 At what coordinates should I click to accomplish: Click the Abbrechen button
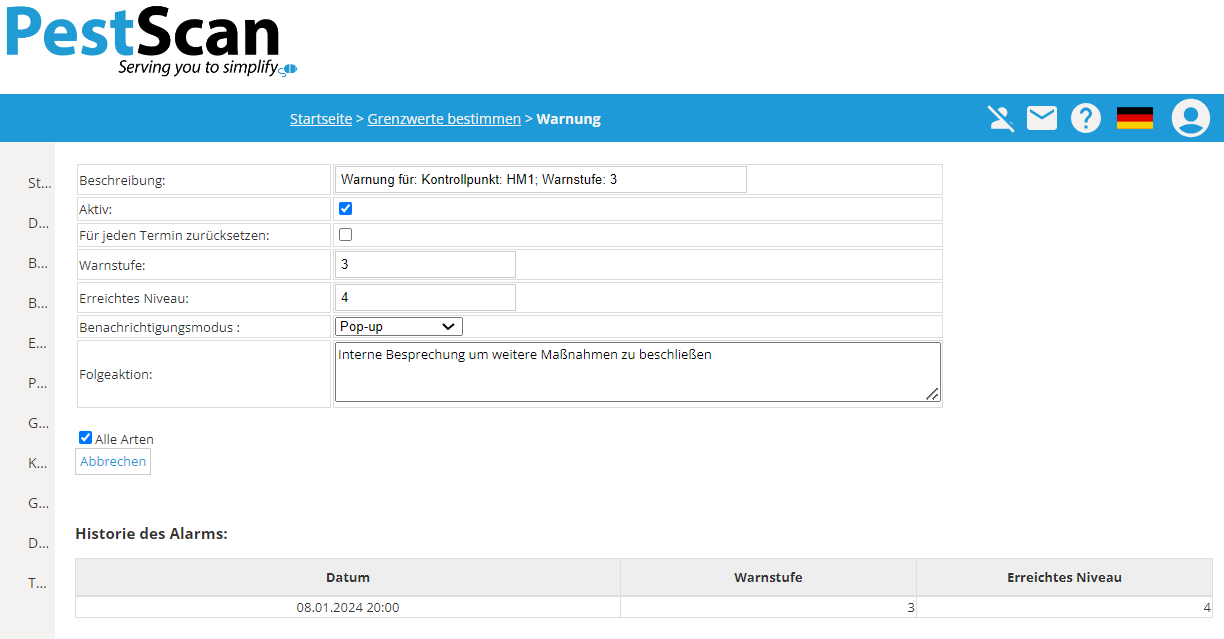113,461
